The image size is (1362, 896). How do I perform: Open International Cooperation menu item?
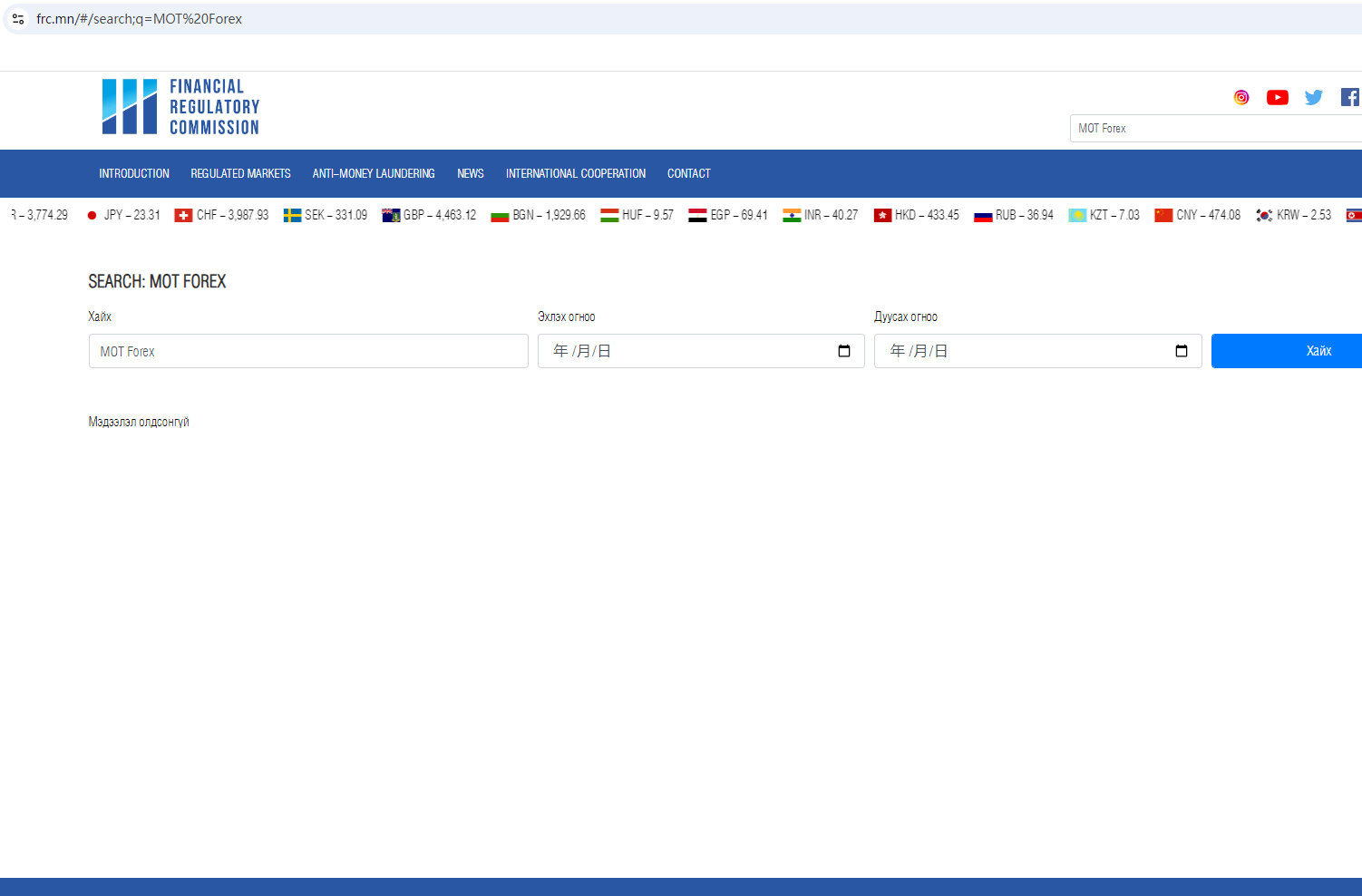coord(575,174)
